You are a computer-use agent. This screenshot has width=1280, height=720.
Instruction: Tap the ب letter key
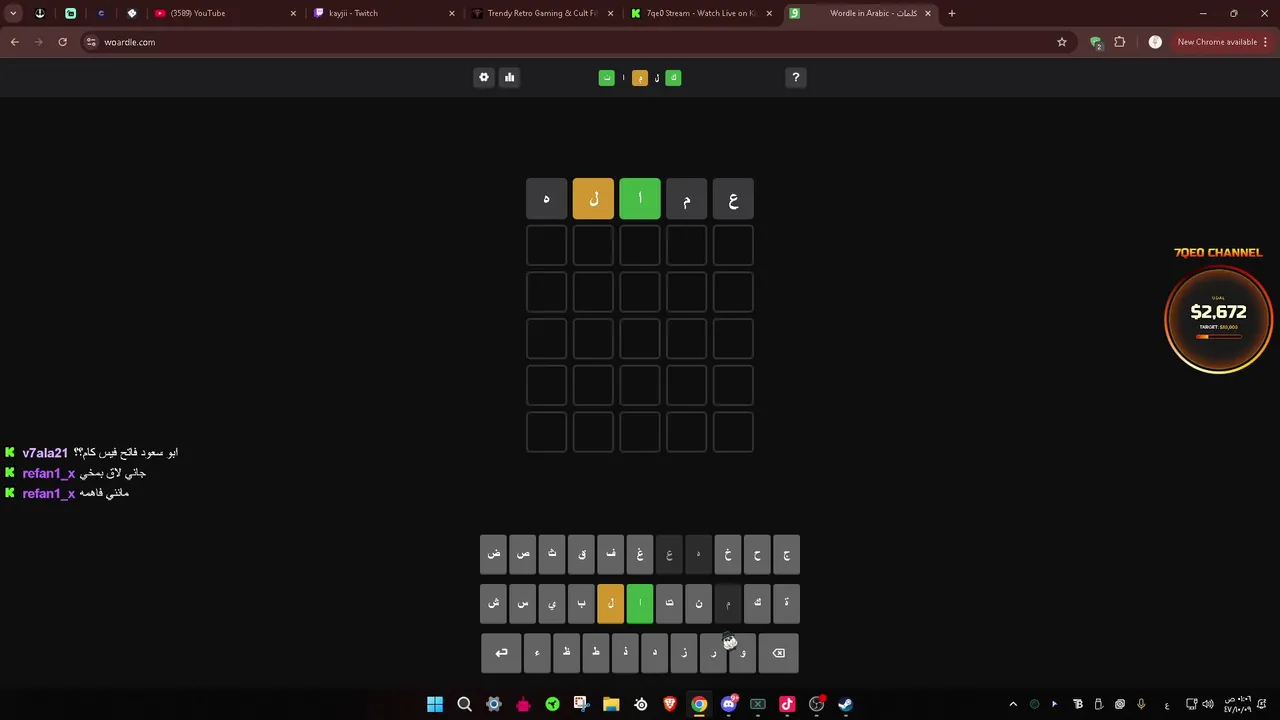coord(581,603)
